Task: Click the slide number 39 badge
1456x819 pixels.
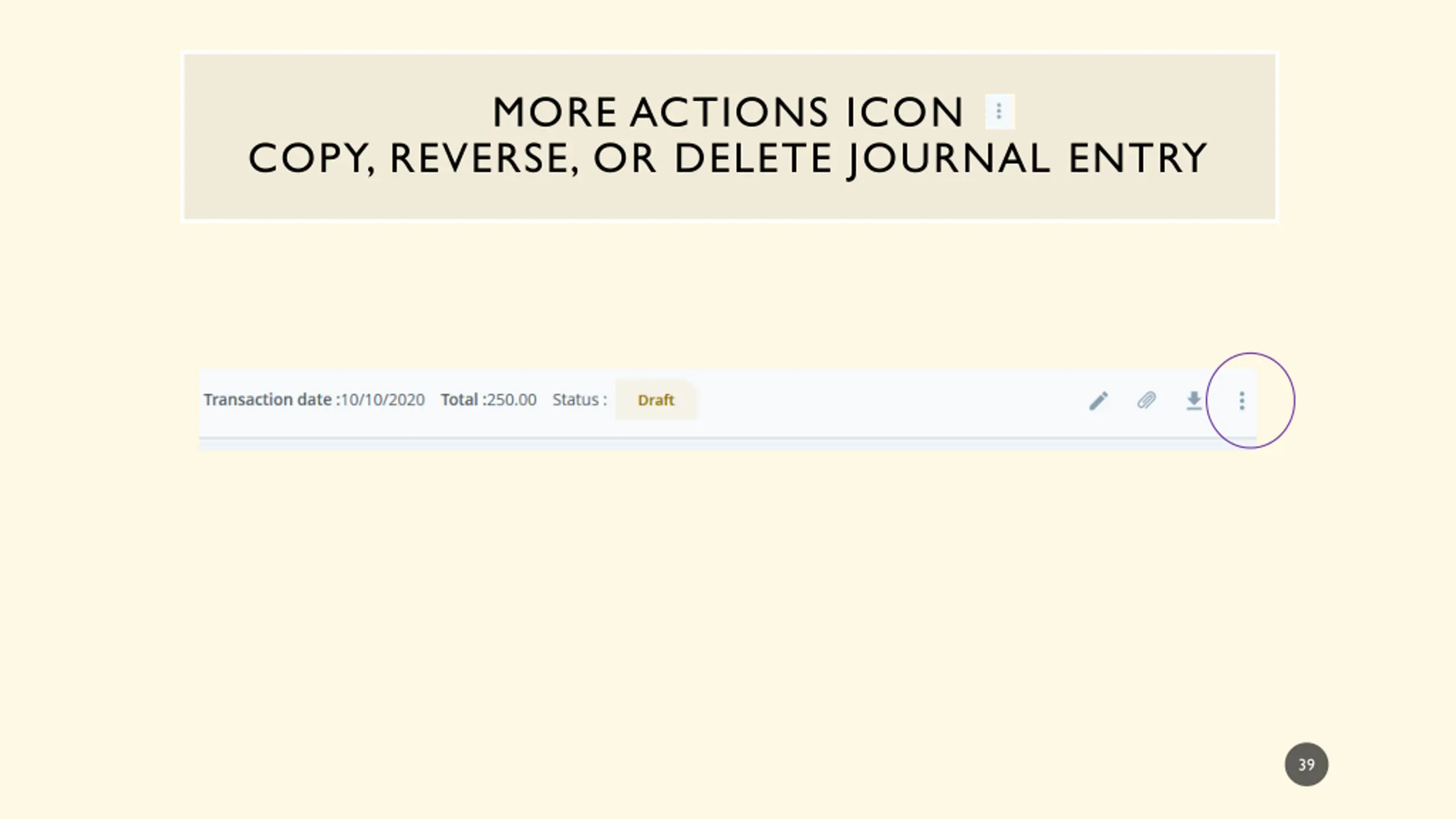Action: [1306, 764]
